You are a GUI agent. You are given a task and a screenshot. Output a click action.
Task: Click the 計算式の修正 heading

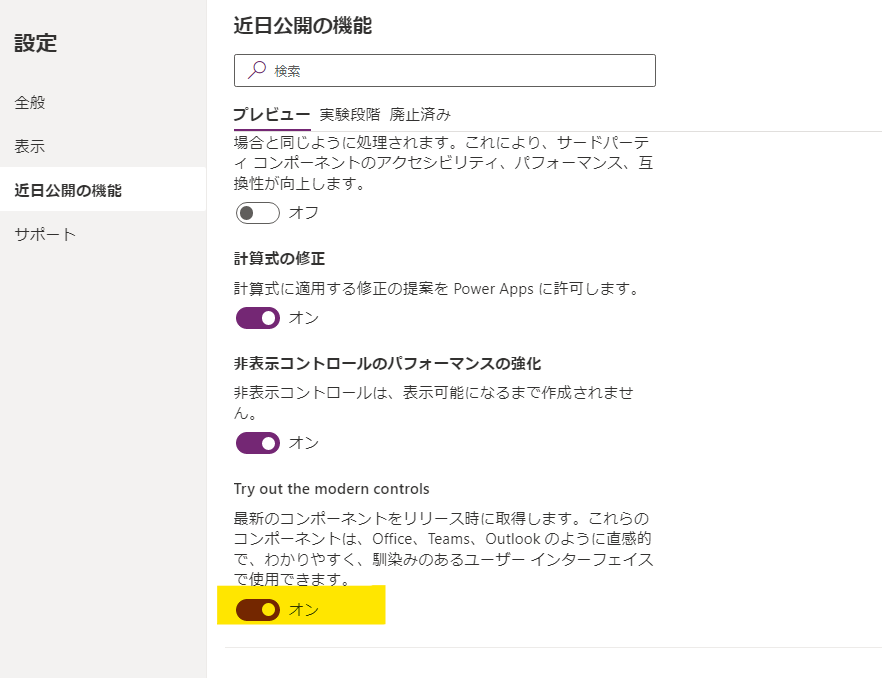click(x=279, y=259)
